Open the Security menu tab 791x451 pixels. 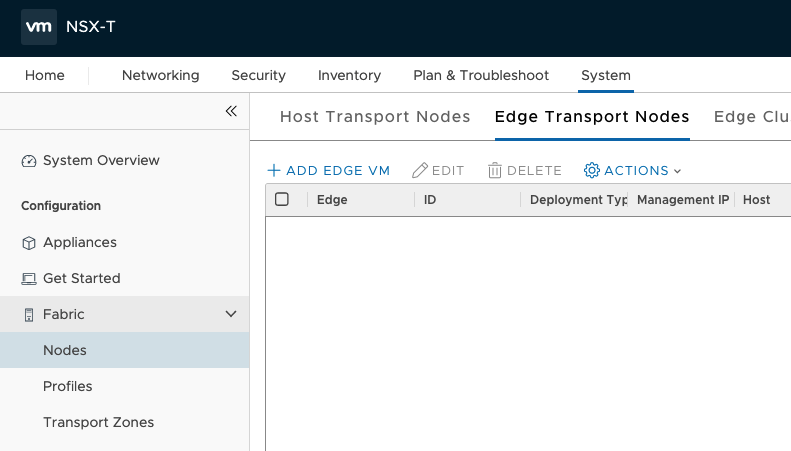pos(258,75)
